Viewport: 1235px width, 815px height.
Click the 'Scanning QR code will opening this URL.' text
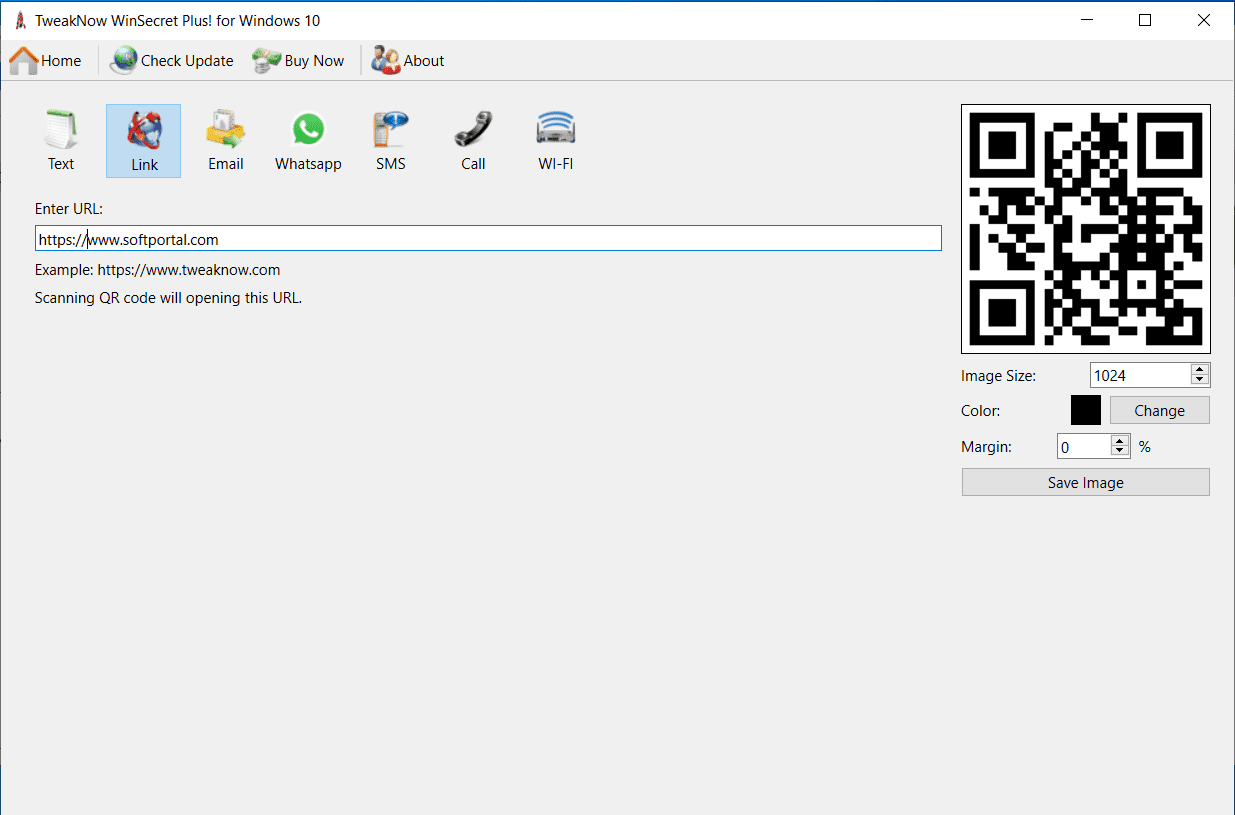click(168, 298)
